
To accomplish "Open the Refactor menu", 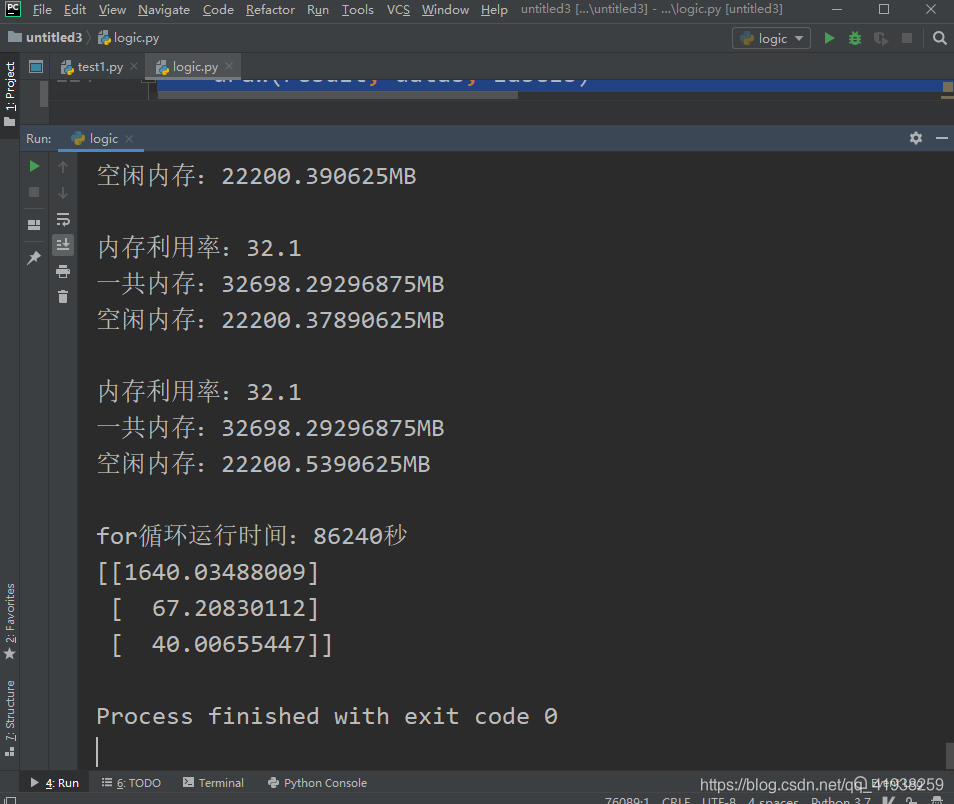I will (270, 10).
